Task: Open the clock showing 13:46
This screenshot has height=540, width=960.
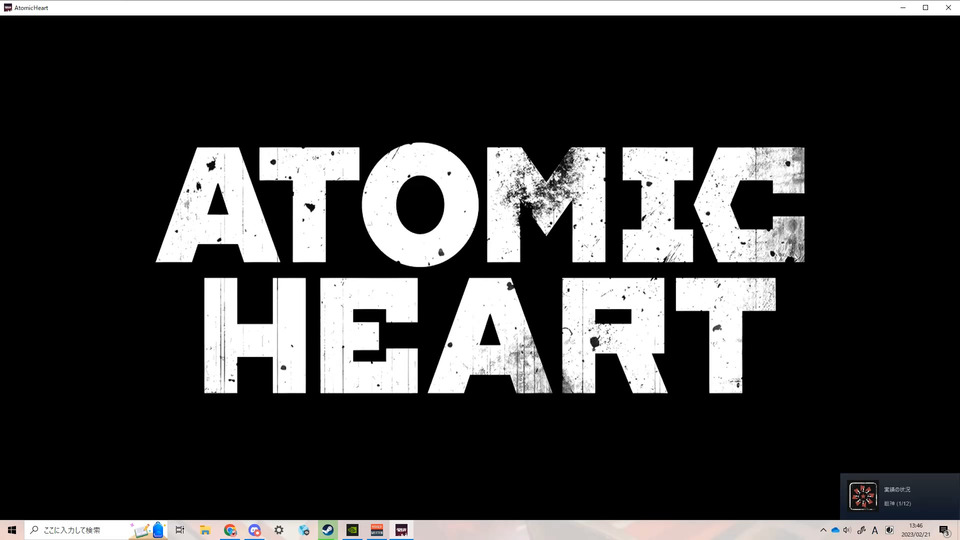Action: [916, 530]
